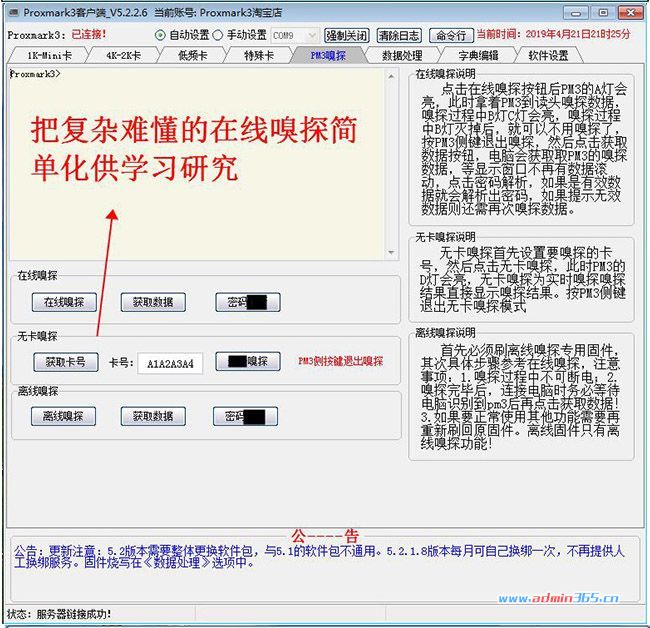Click 获取数据 in the 离线嗅探 group
Image resolution: width=650 pixels, height=628 pixels.
pos(153,416)
